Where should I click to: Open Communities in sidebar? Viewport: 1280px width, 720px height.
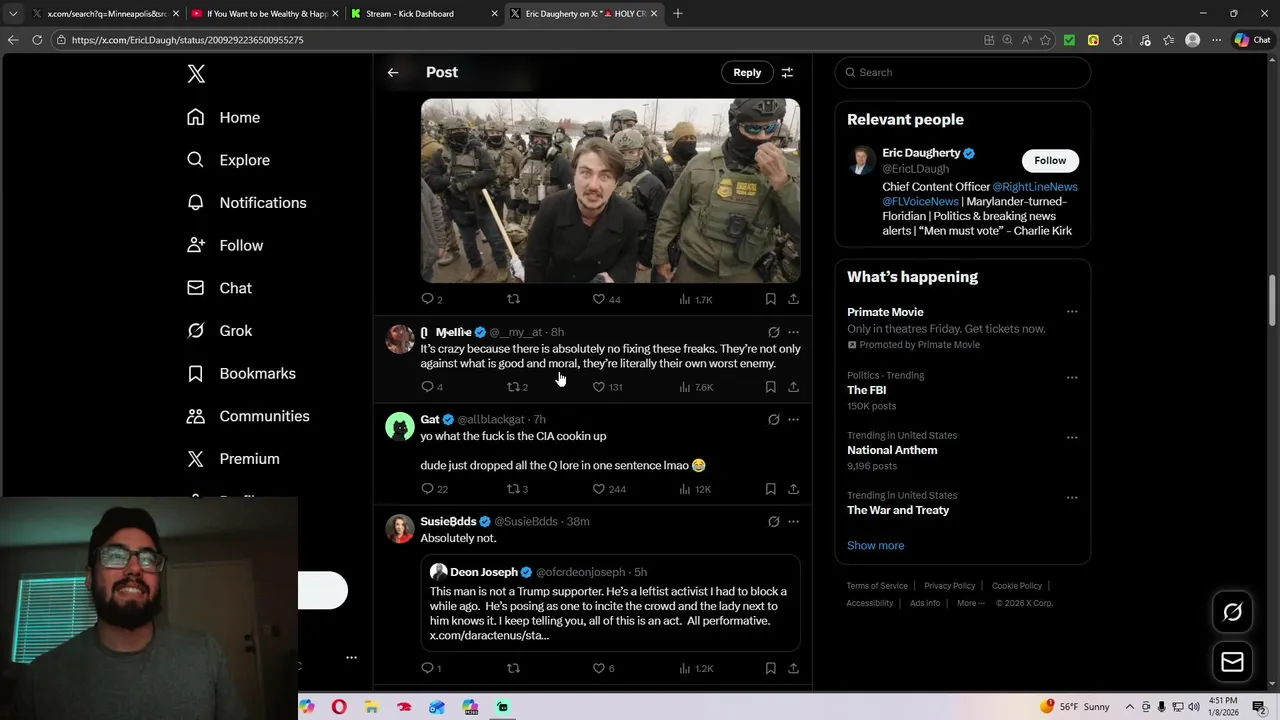247,416
